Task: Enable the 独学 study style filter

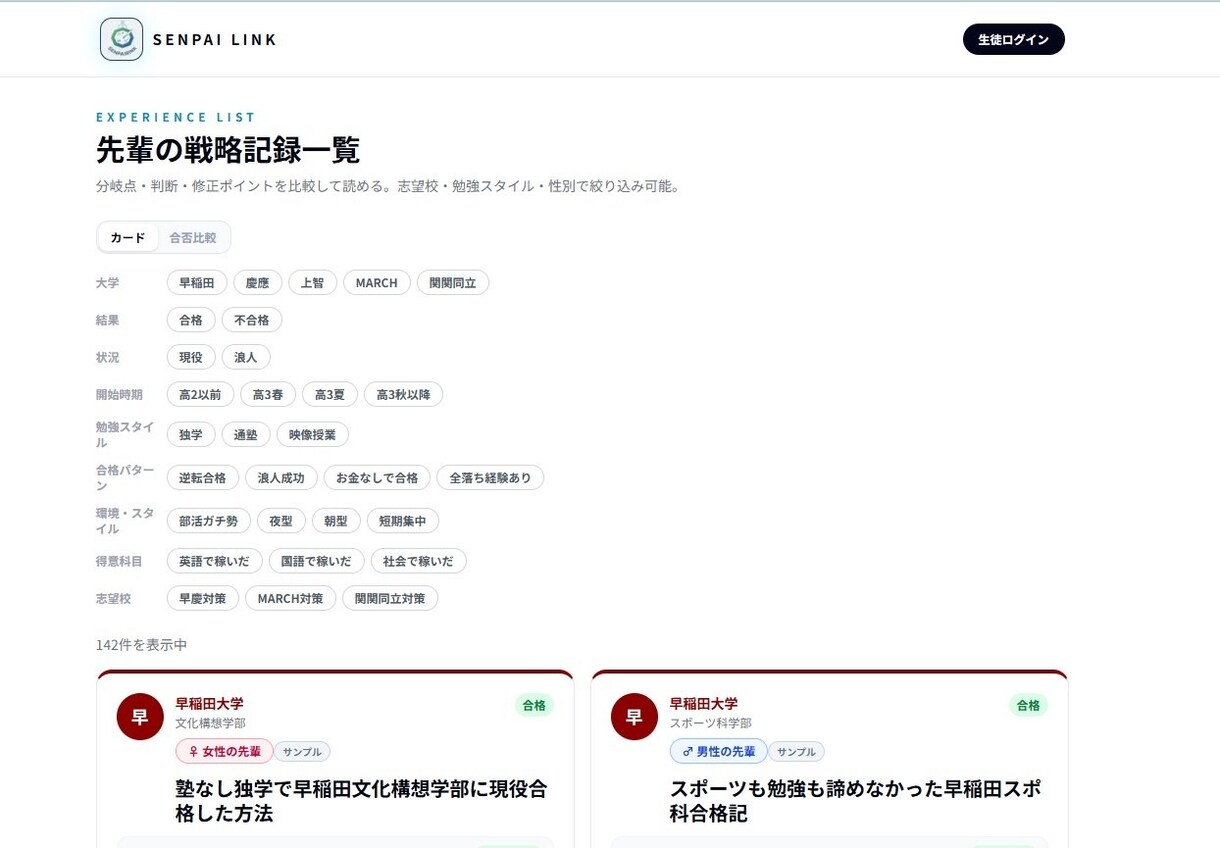Action: click(191, 434)
